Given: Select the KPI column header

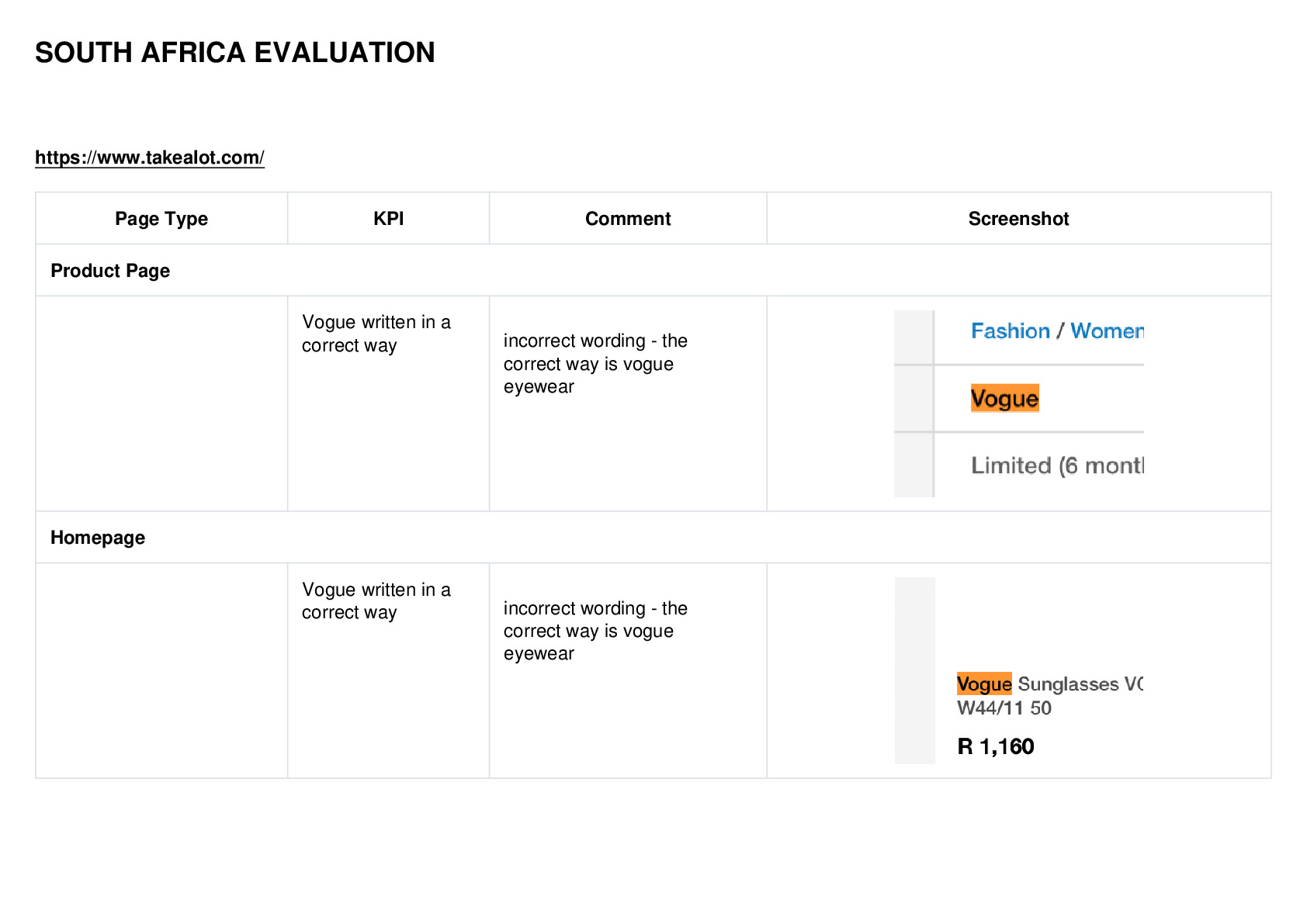Looking at the screenshot, I should tap(388, 219).
